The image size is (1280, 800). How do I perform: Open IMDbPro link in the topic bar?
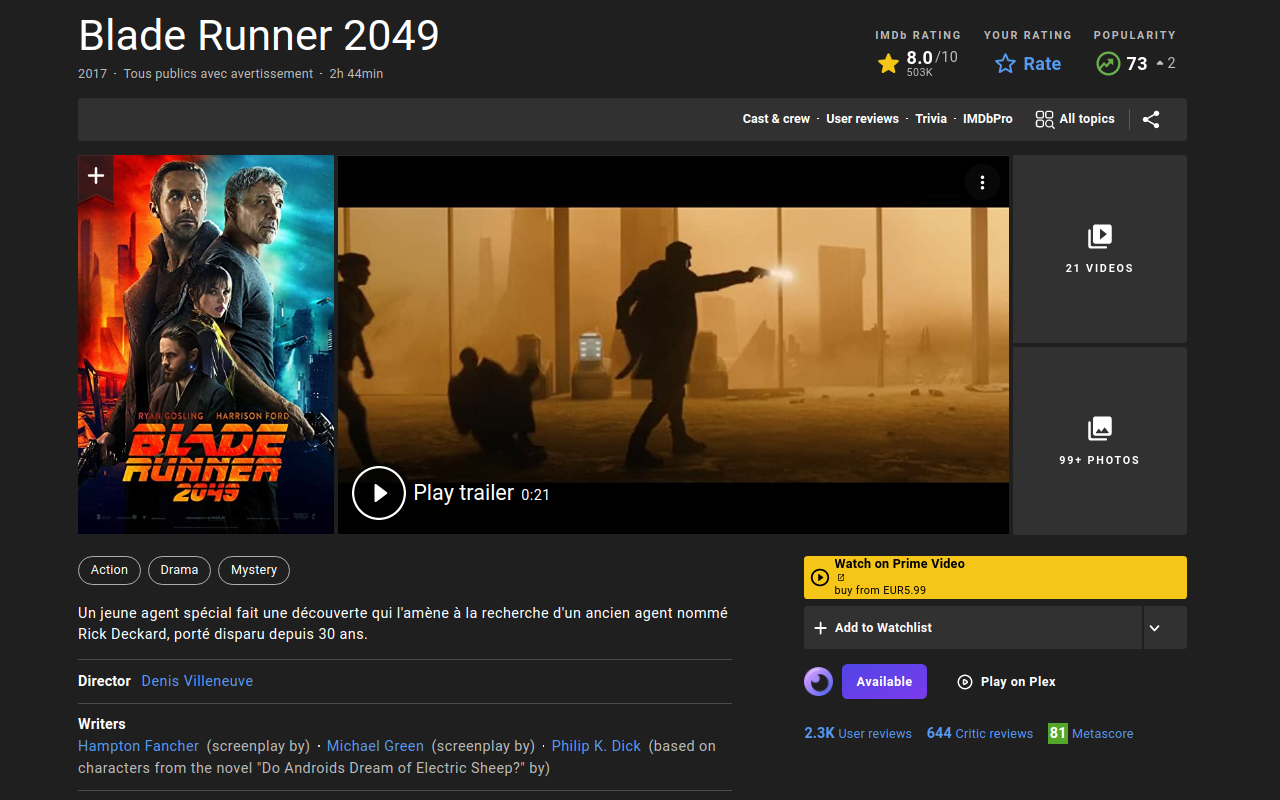(988, 119)
